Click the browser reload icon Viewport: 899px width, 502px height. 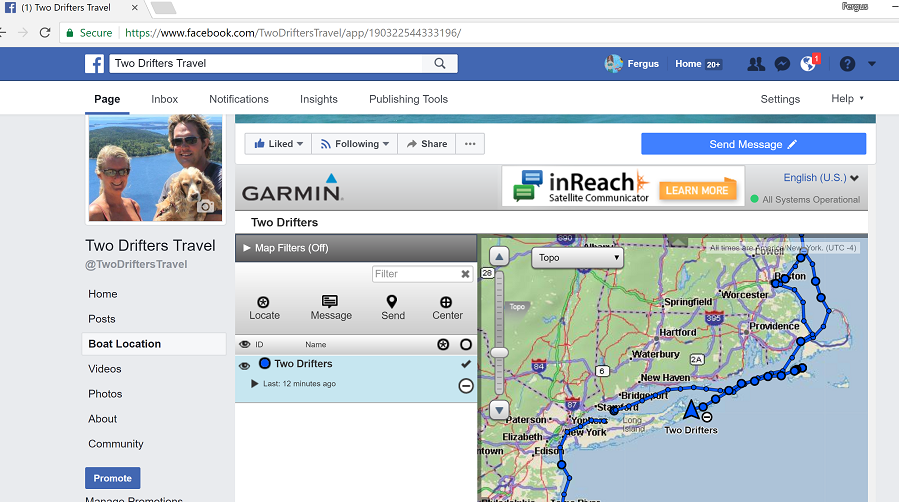click(x=45, y=33)
